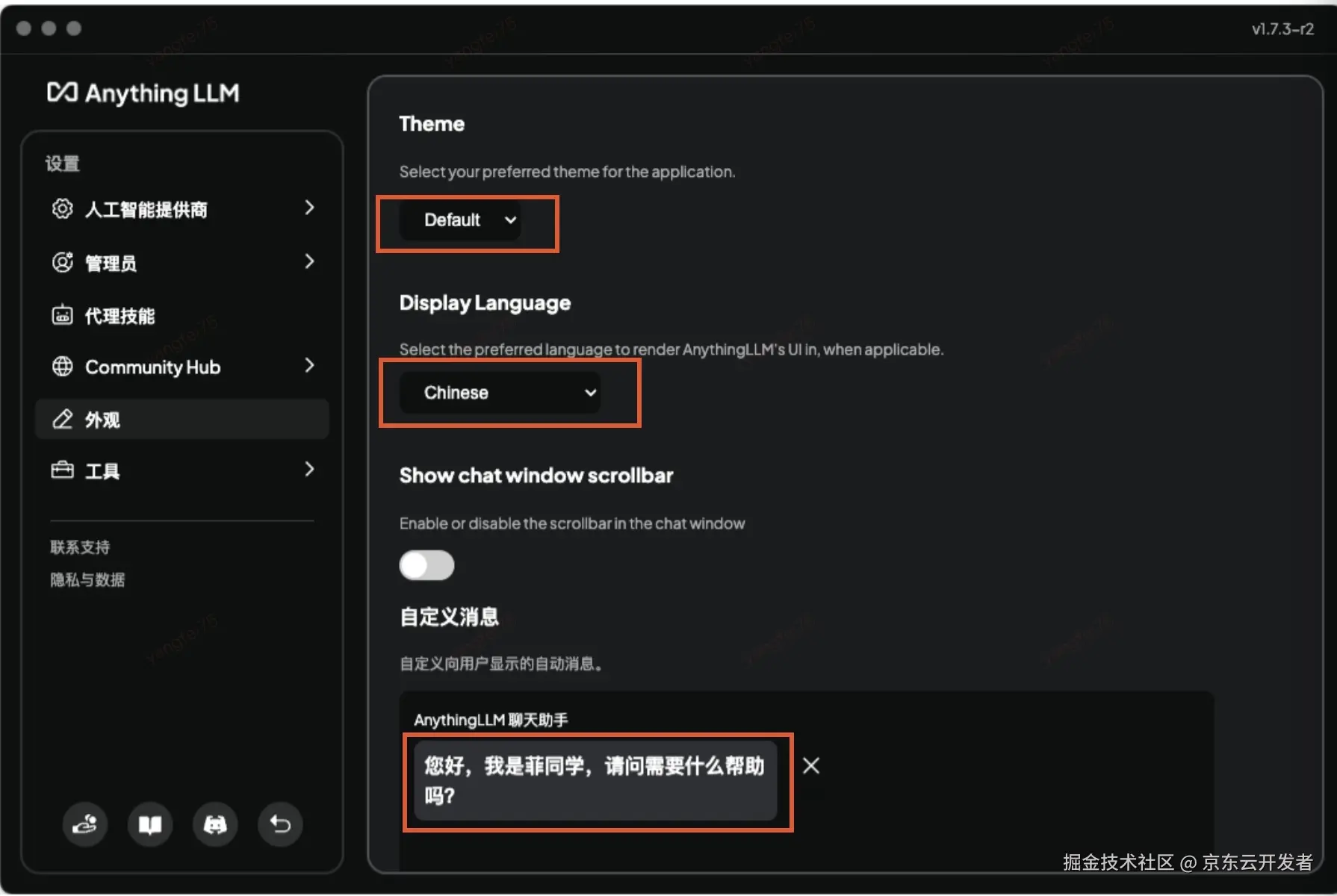Click the 联系支持 link
This screenshot has height=896, width=1337.
[x=80, y=547]
